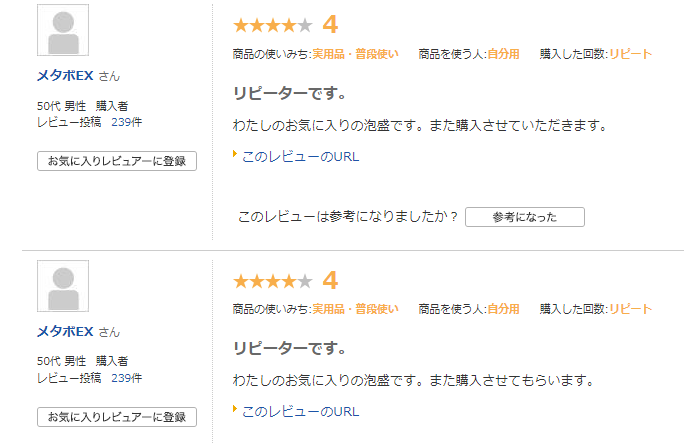Click second review's star rating icons

pyautogui.click(x=273, y=281)
